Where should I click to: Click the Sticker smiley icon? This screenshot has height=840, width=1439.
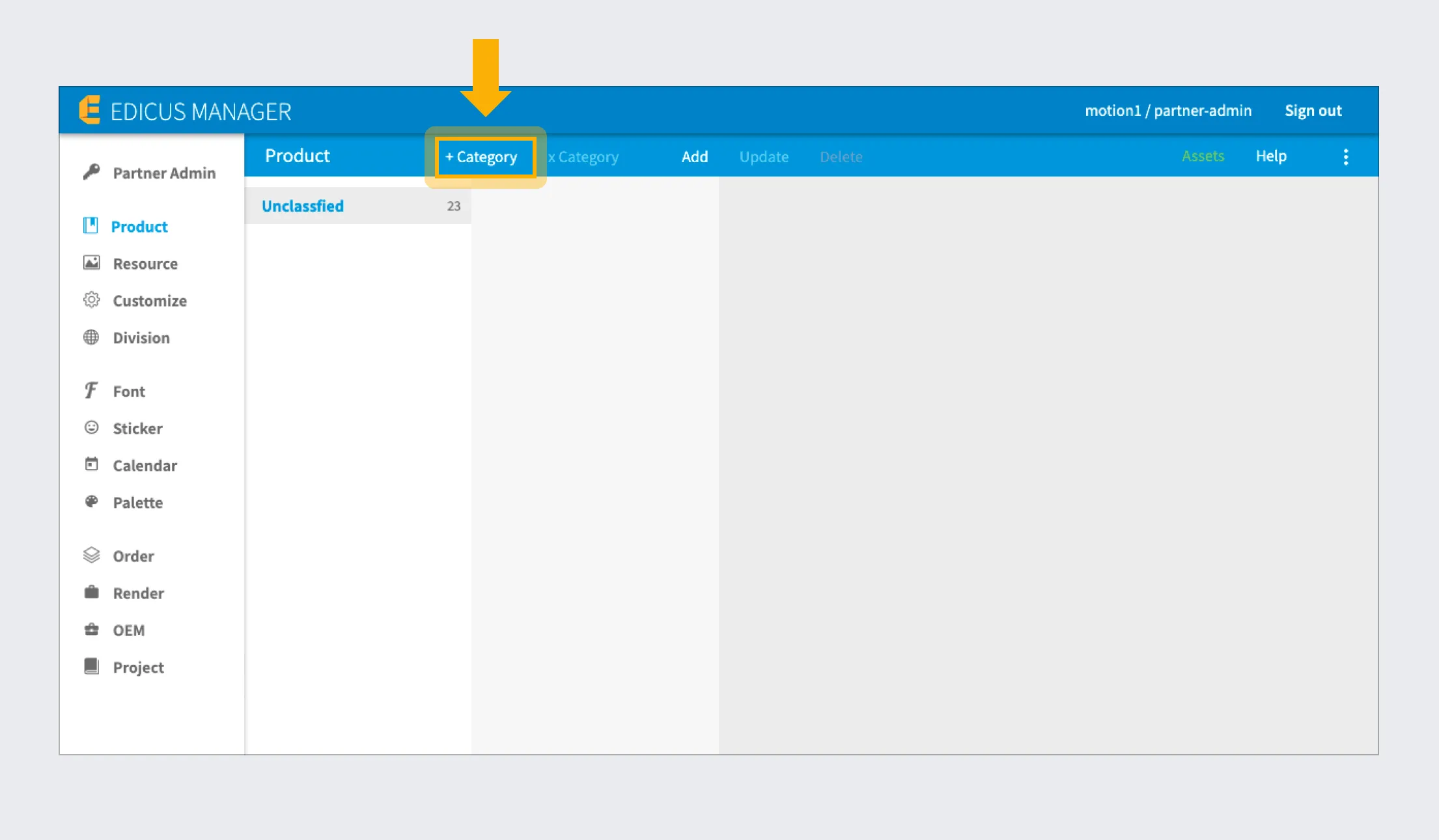pos(91,427)
